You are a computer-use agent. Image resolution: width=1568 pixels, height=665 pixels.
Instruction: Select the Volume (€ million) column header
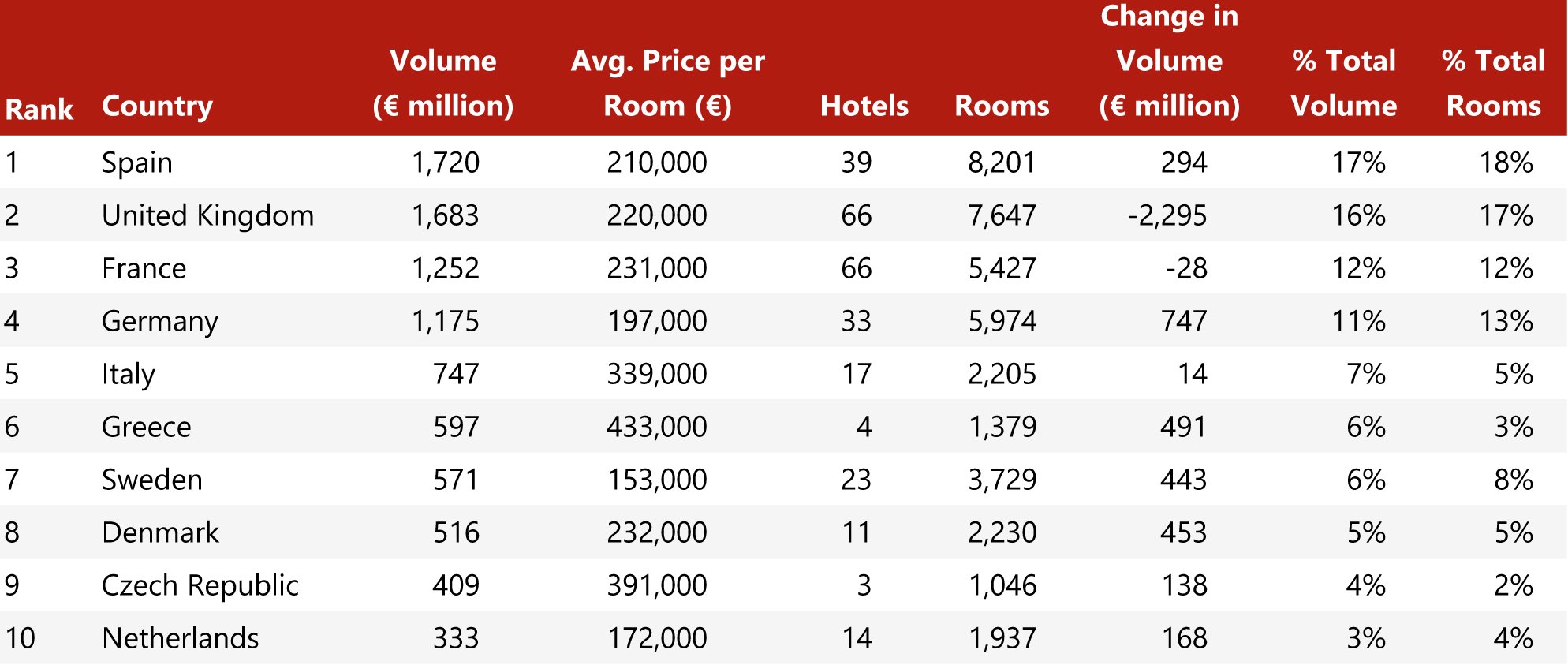pos(443,84)
